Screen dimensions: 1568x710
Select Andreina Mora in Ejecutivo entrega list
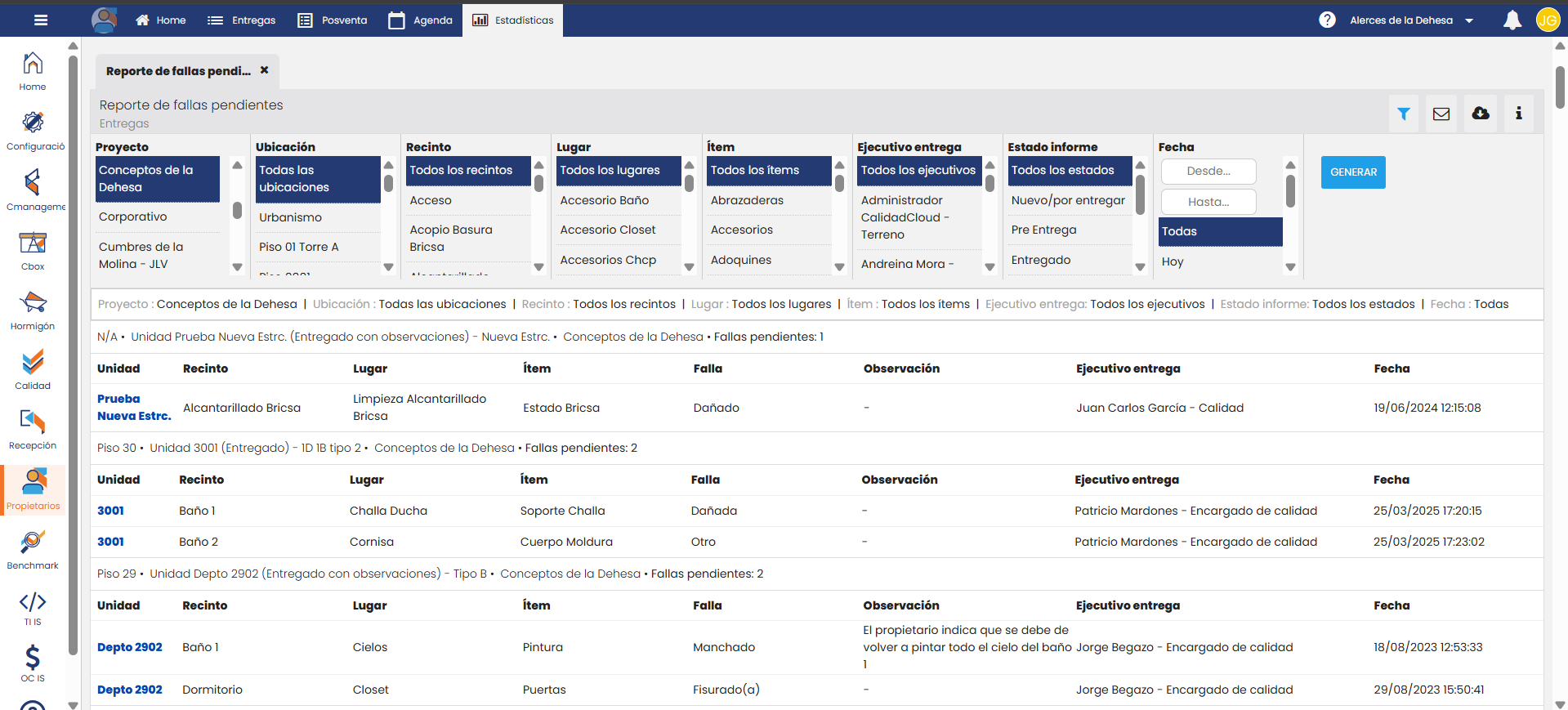[x=920, y=264]
